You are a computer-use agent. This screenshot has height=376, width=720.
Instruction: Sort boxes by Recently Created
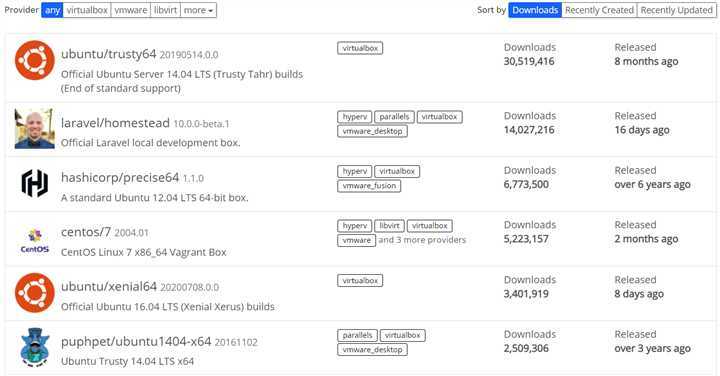point(599,10)
